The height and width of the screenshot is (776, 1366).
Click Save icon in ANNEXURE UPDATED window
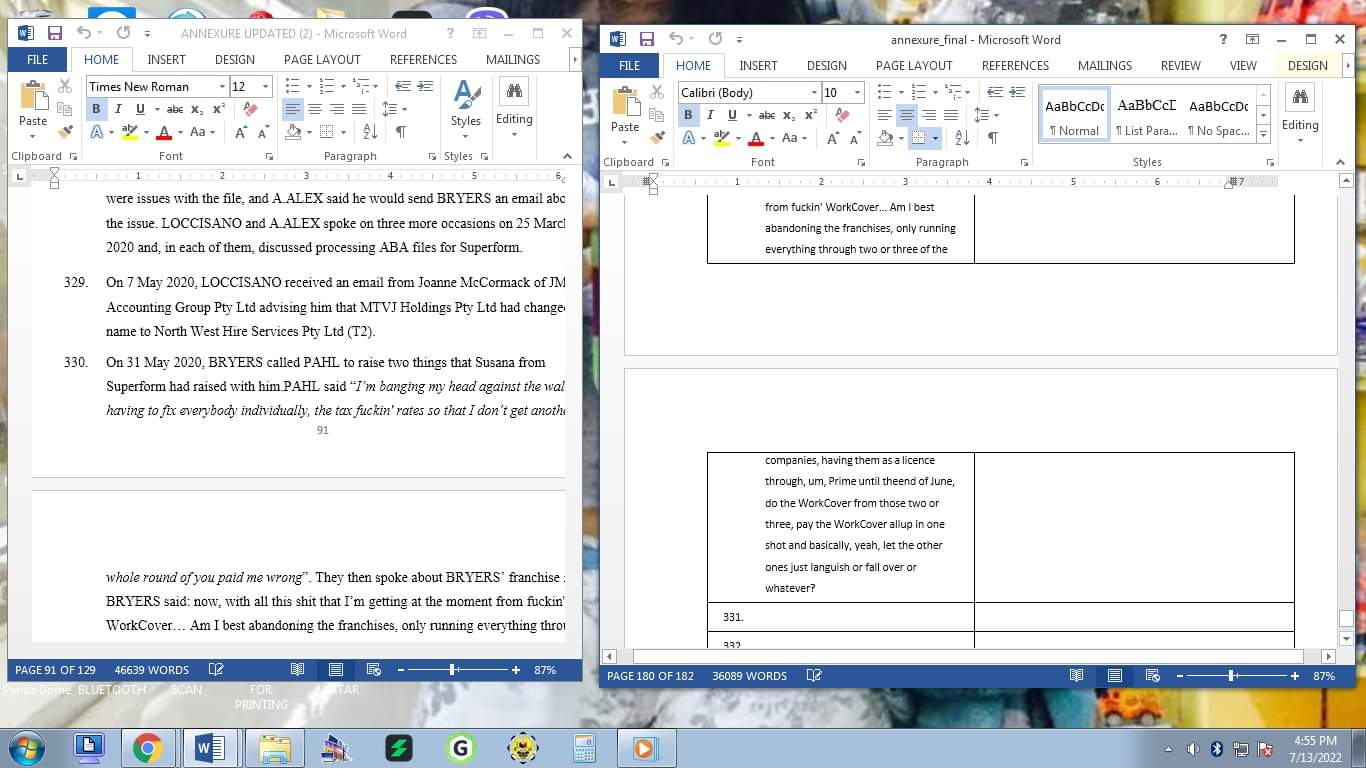pos(55,34)
